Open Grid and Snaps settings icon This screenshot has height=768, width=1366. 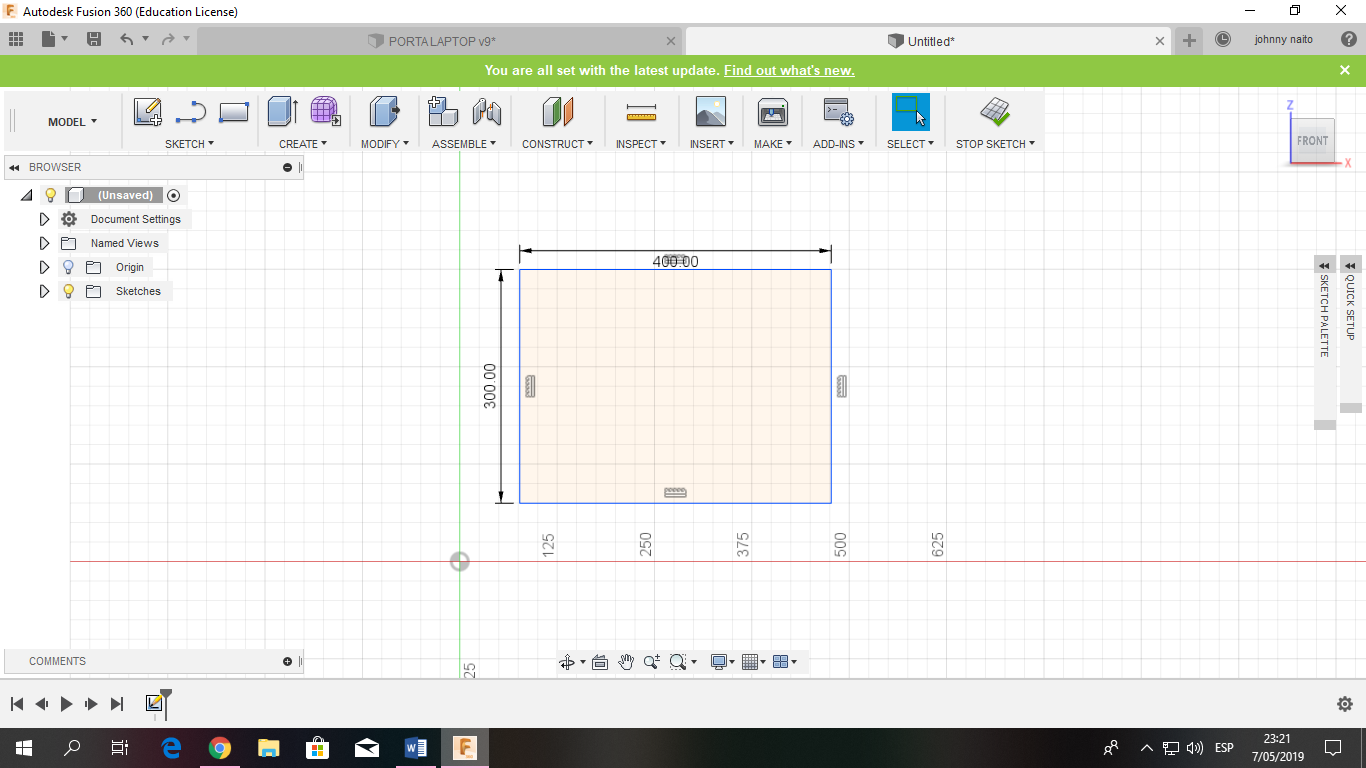pos(750,662)
